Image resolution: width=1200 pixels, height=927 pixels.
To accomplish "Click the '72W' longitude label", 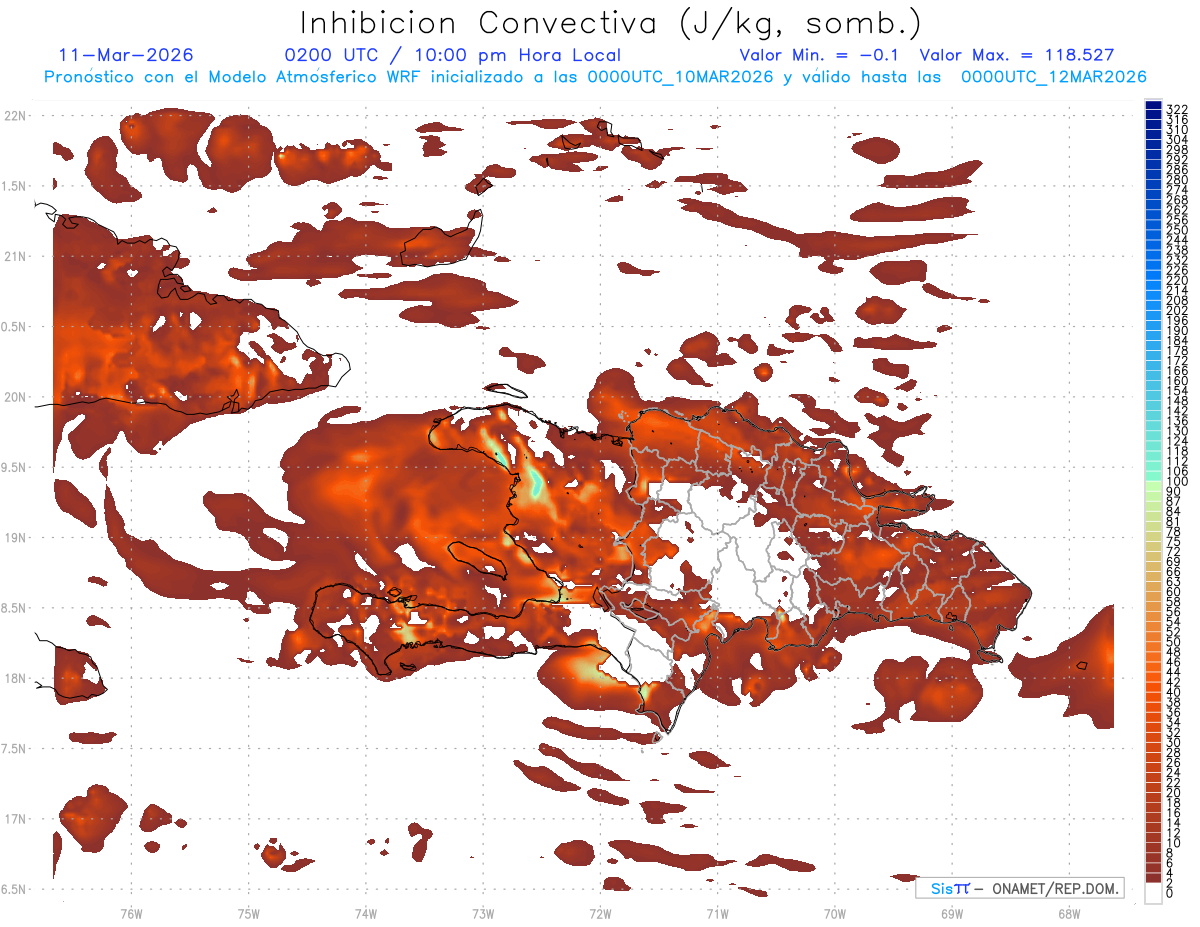I will 600,913.
